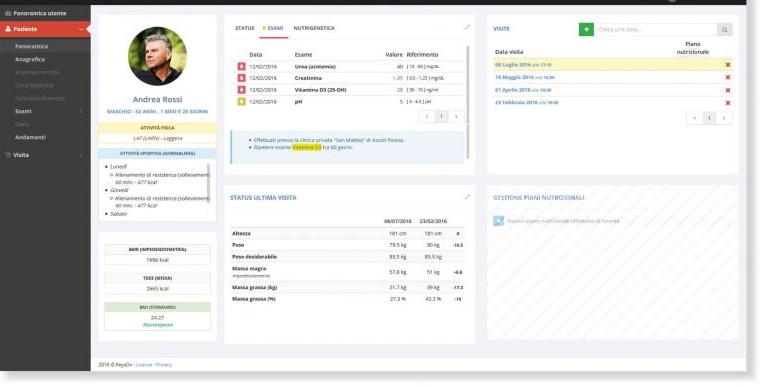760x387 pixels.
Task: Expand the exams panel with corner icon
Action: point(467,28)
